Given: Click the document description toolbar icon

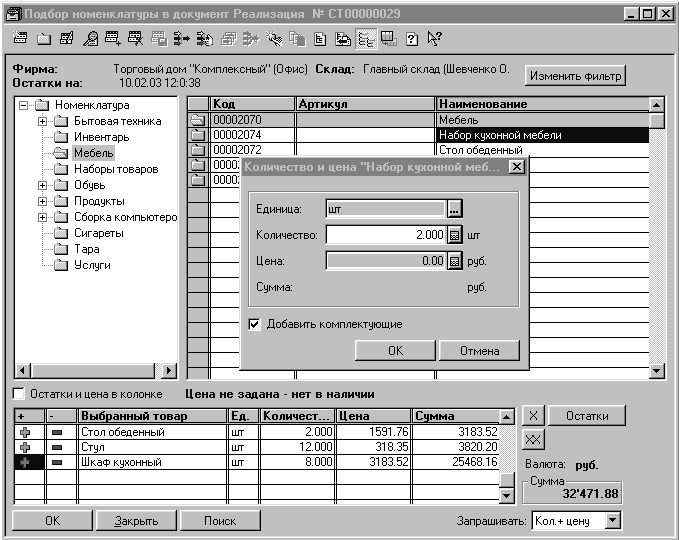Looking at the screenshot, I should pyautogui.click(x=320, y=39).
